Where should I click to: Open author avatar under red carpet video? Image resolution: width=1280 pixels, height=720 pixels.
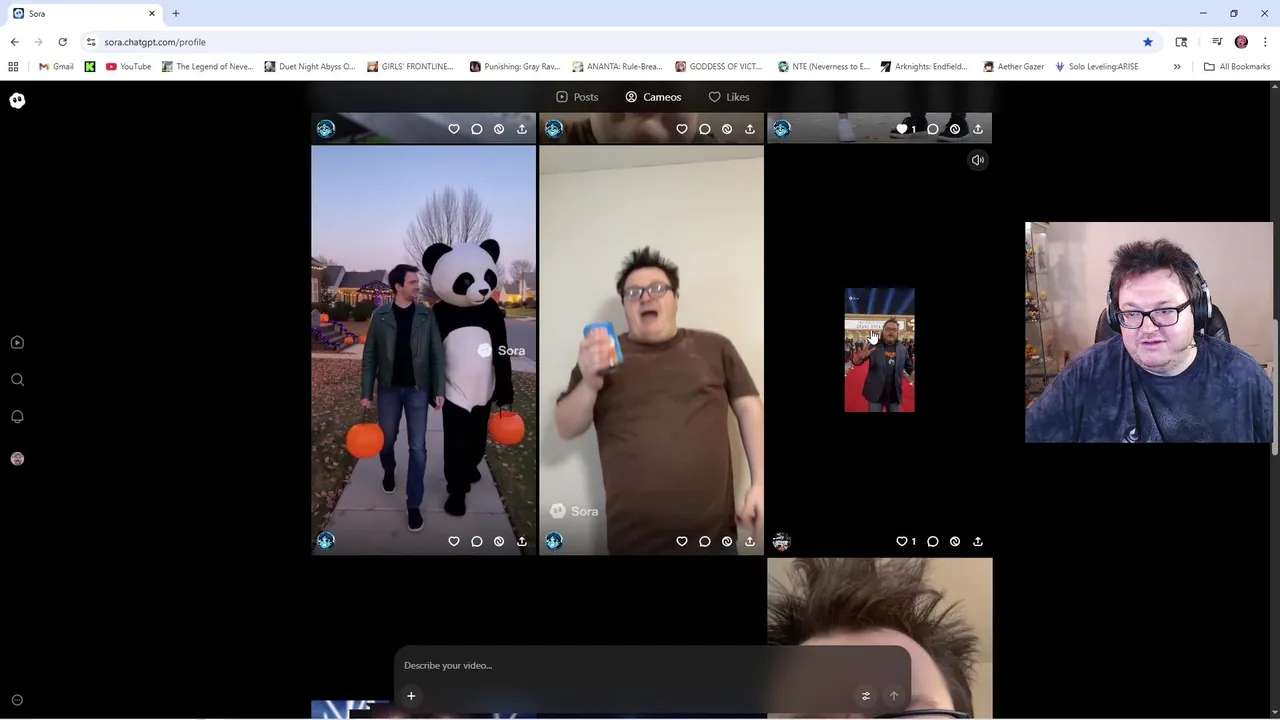(782, 541)
